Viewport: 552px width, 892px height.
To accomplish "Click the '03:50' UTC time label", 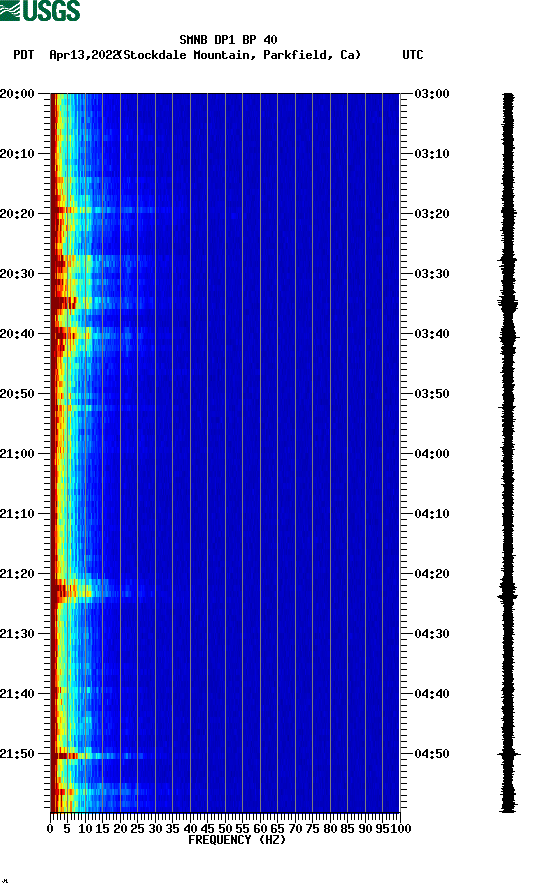I will (x=432, y=394).
